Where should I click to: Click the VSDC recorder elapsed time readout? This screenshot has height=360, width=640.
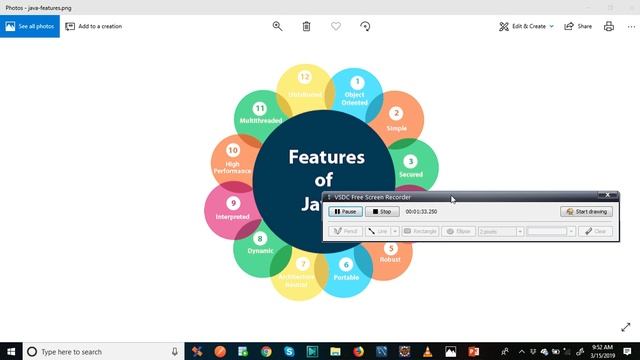pos(421,211)
